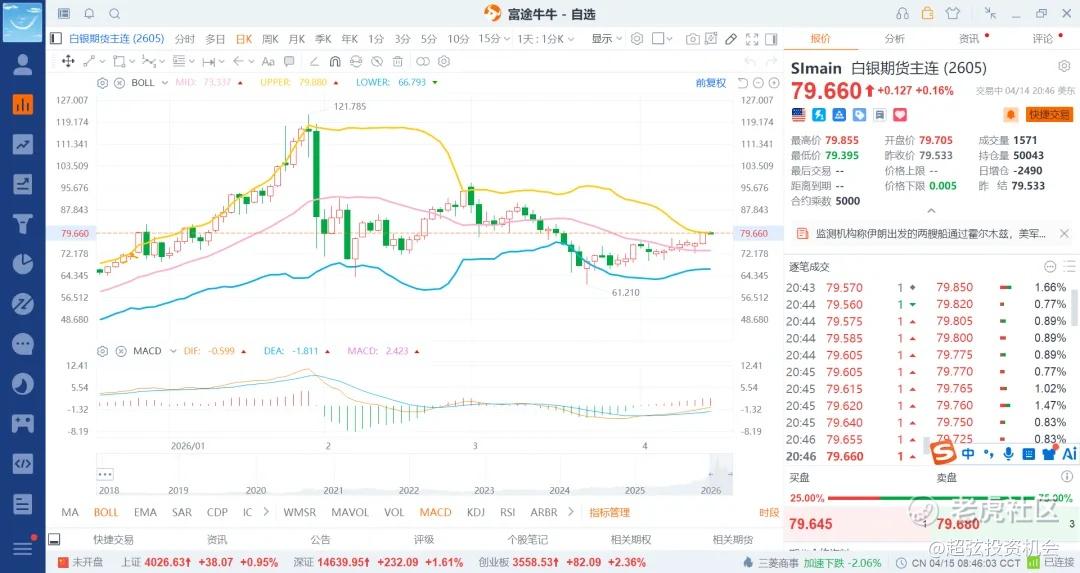Screen dimensions: 1080x573
Task: Toggle the KDJ indicator on
Action: click(x=476, y=512)
